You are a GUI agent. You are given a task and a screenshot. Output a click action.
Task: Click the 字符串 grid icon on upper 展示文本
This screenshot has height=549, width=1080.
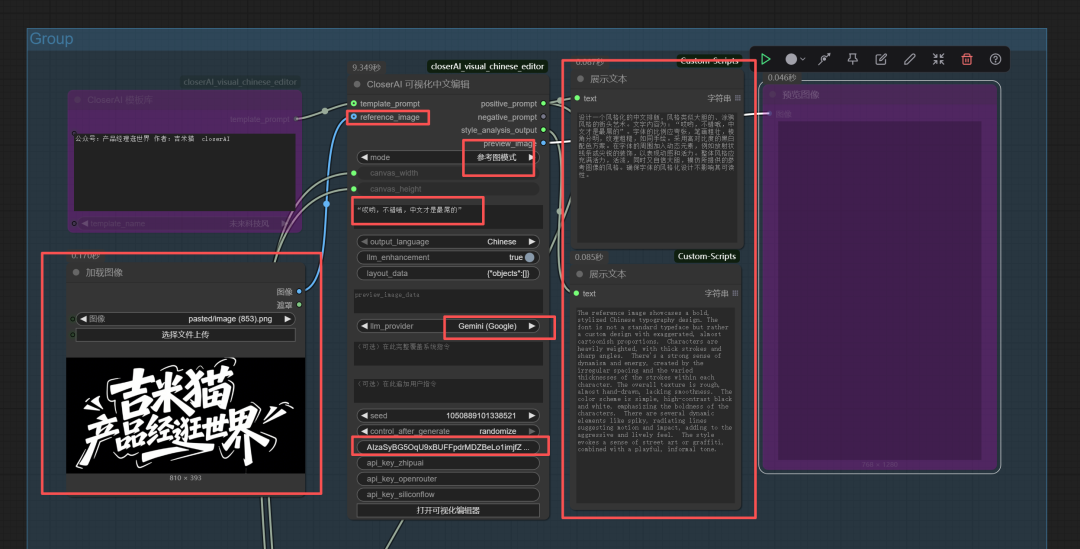point(738,98)
